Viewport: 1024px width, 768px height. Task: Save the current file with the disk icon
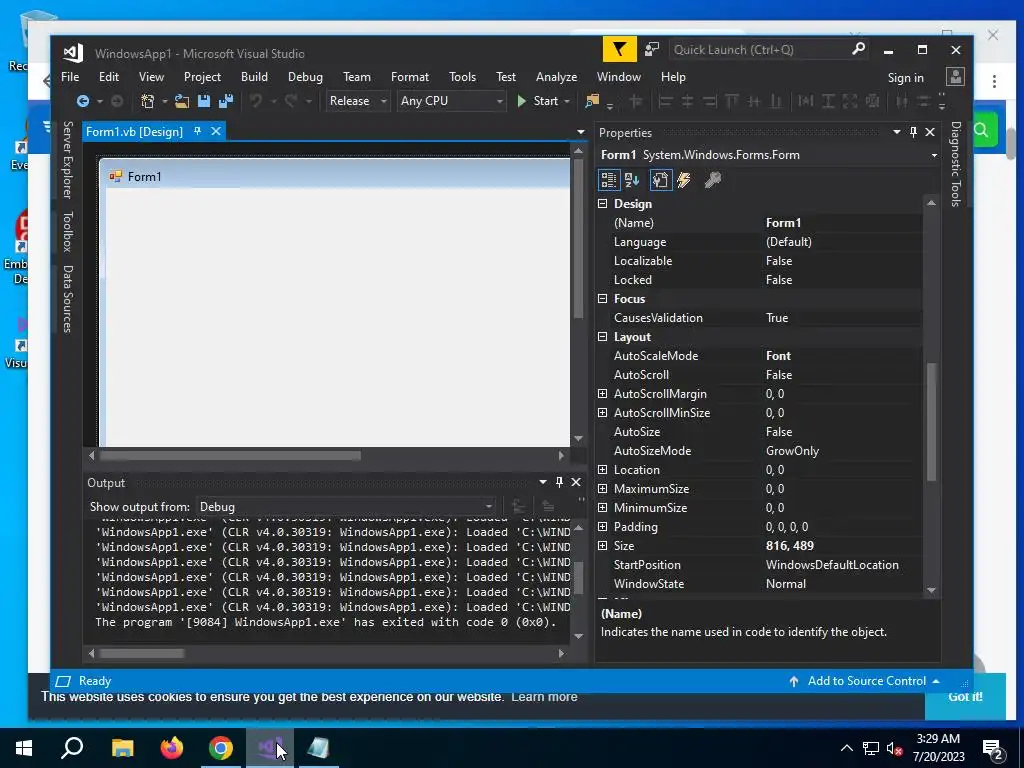coord(204,101)
